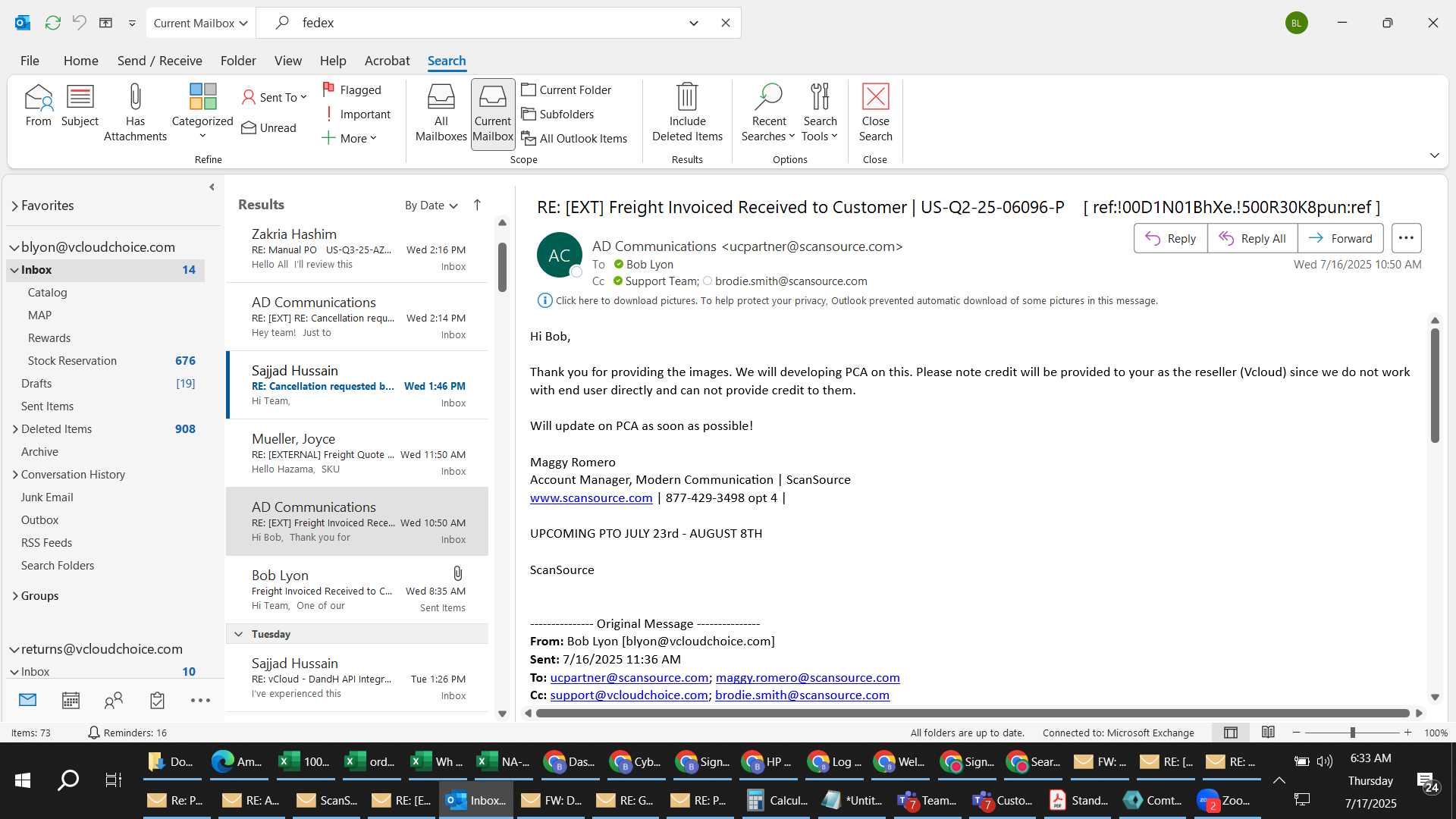
Task: Switch to the Acrobat tab
Action: tap(387, 61)
